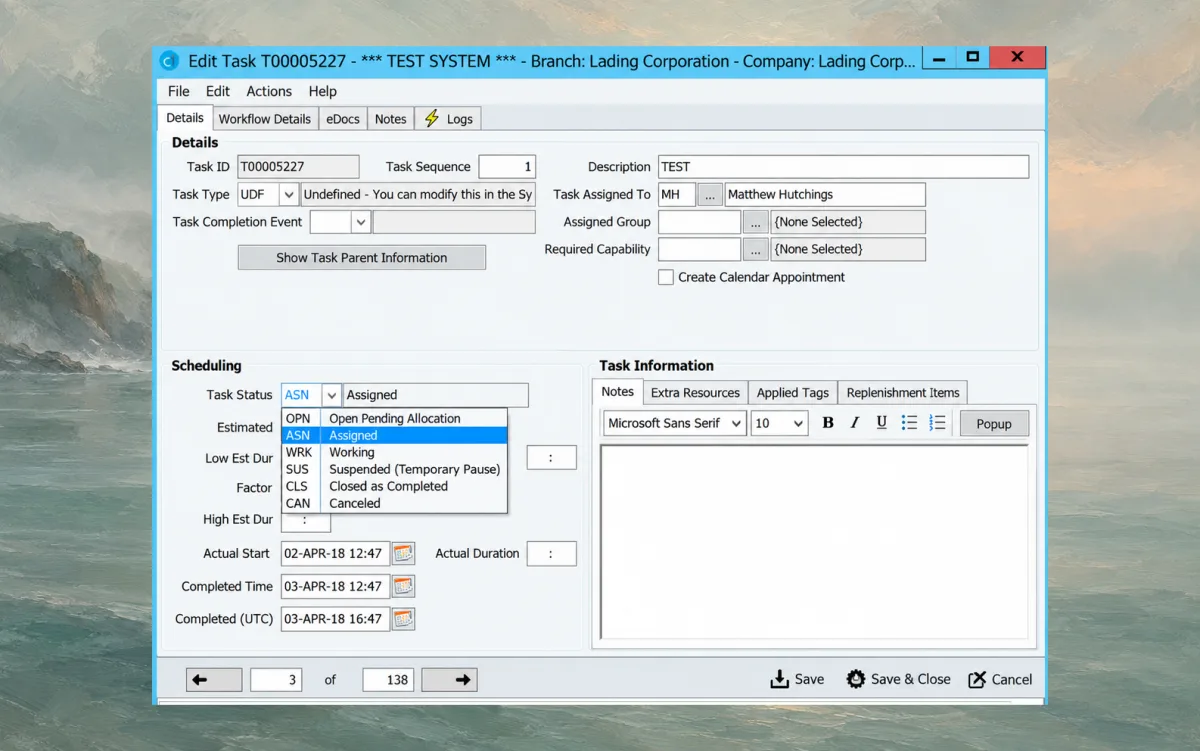Cancel editing the task
The width and height of the screenshot is (1200, 751).
[1000, 680]
